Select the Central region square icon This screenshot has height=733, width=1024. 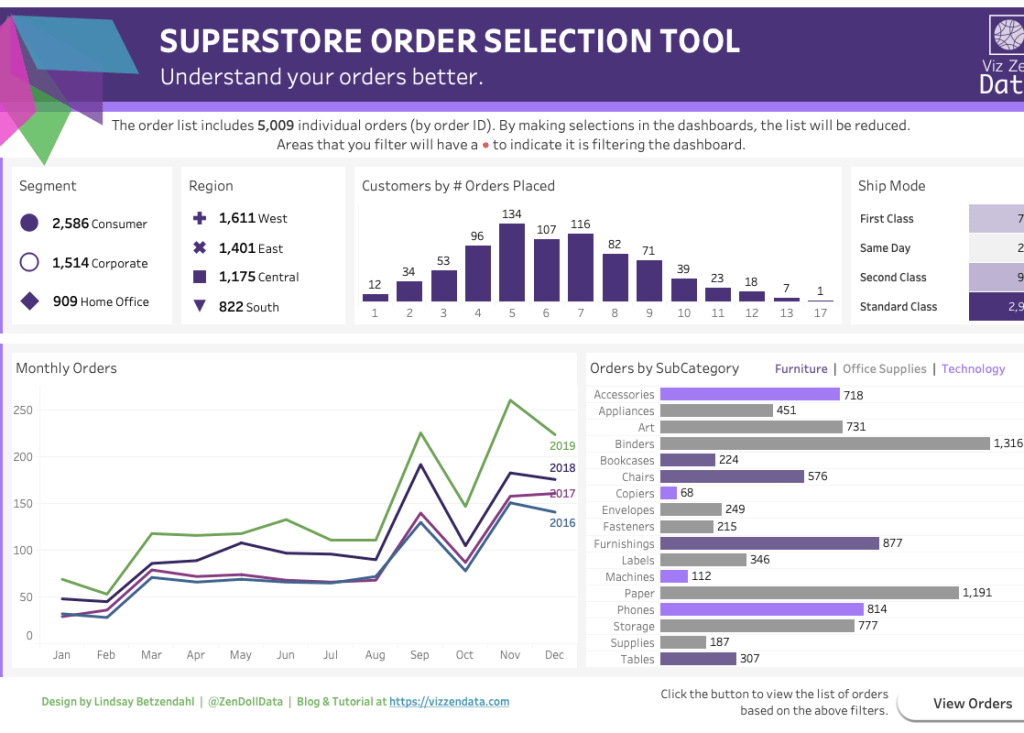tap(200, 277)
